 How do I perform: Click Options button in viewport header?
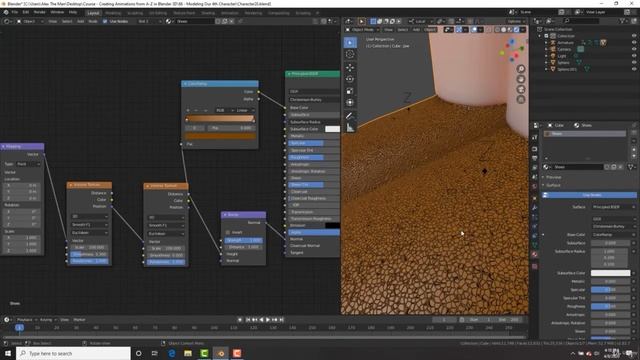(515, 21)
